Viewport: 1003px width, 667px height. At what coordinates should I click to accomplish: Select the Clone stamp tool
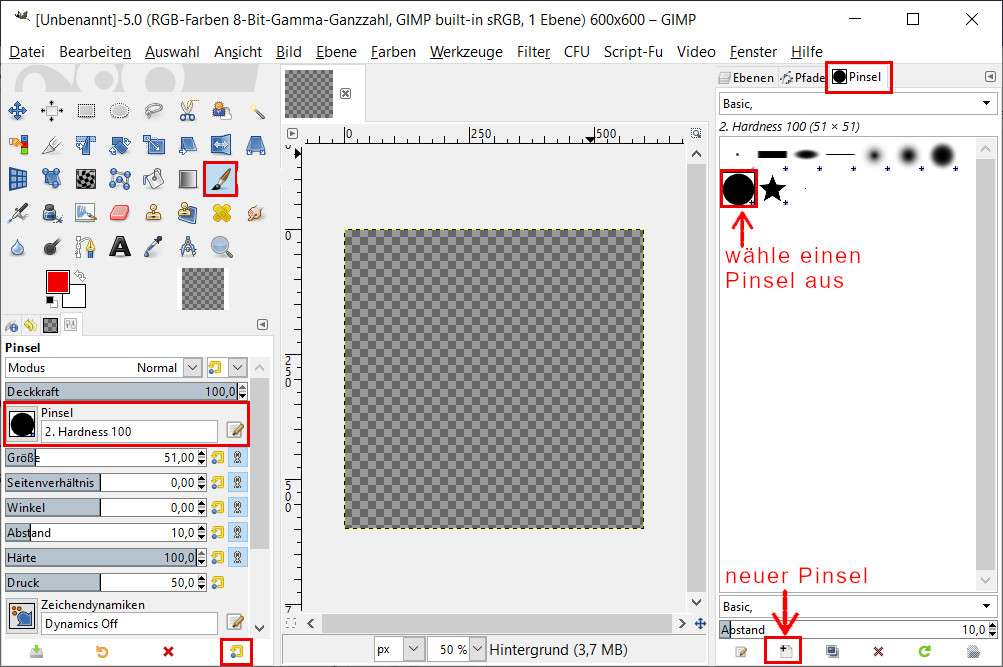(x=154, y=212)
